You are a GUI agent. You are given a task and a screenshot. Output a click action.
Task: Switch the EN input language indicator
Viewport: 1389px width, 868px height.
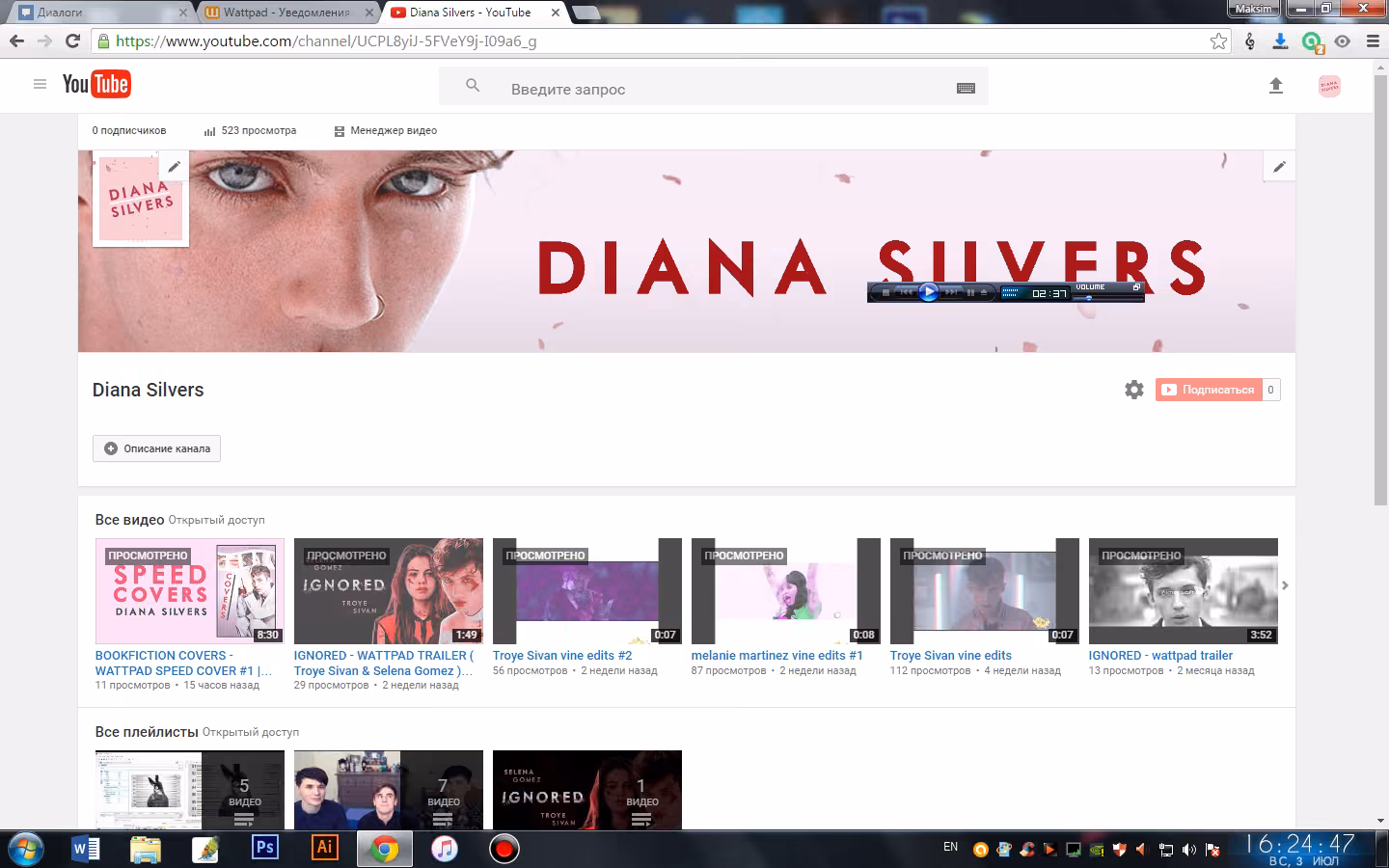tap(951, 848)
